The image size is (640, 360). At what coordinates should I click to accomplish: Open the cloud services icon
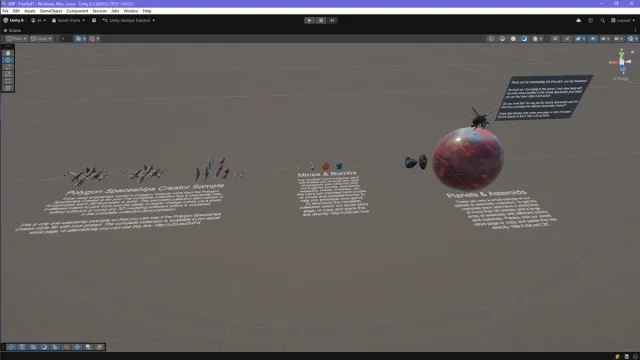(x=578, y=20)
